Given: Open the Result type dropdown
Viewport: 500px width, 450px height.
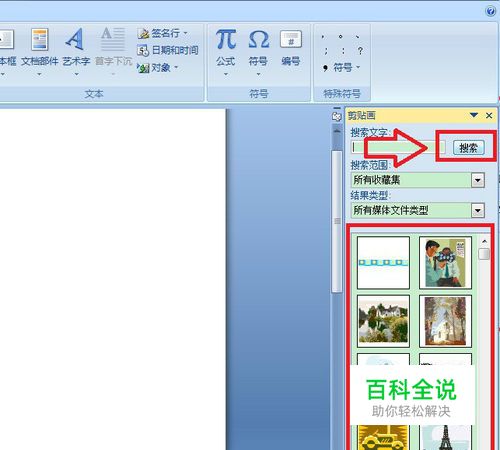Looking at the screenshot, I should click(x=478, y=210).
